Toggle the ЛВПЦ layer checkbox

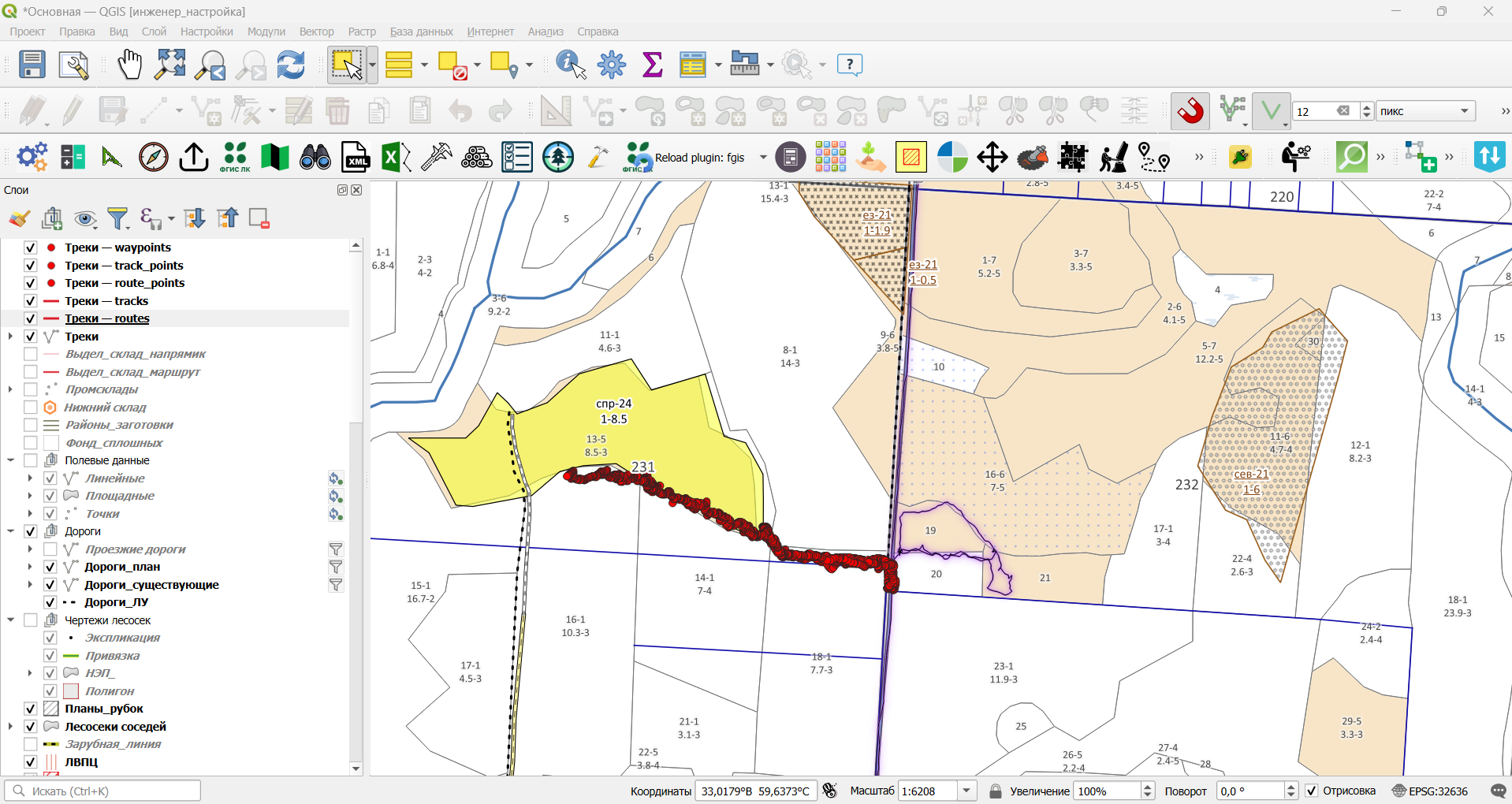click(x=31, y=762)
